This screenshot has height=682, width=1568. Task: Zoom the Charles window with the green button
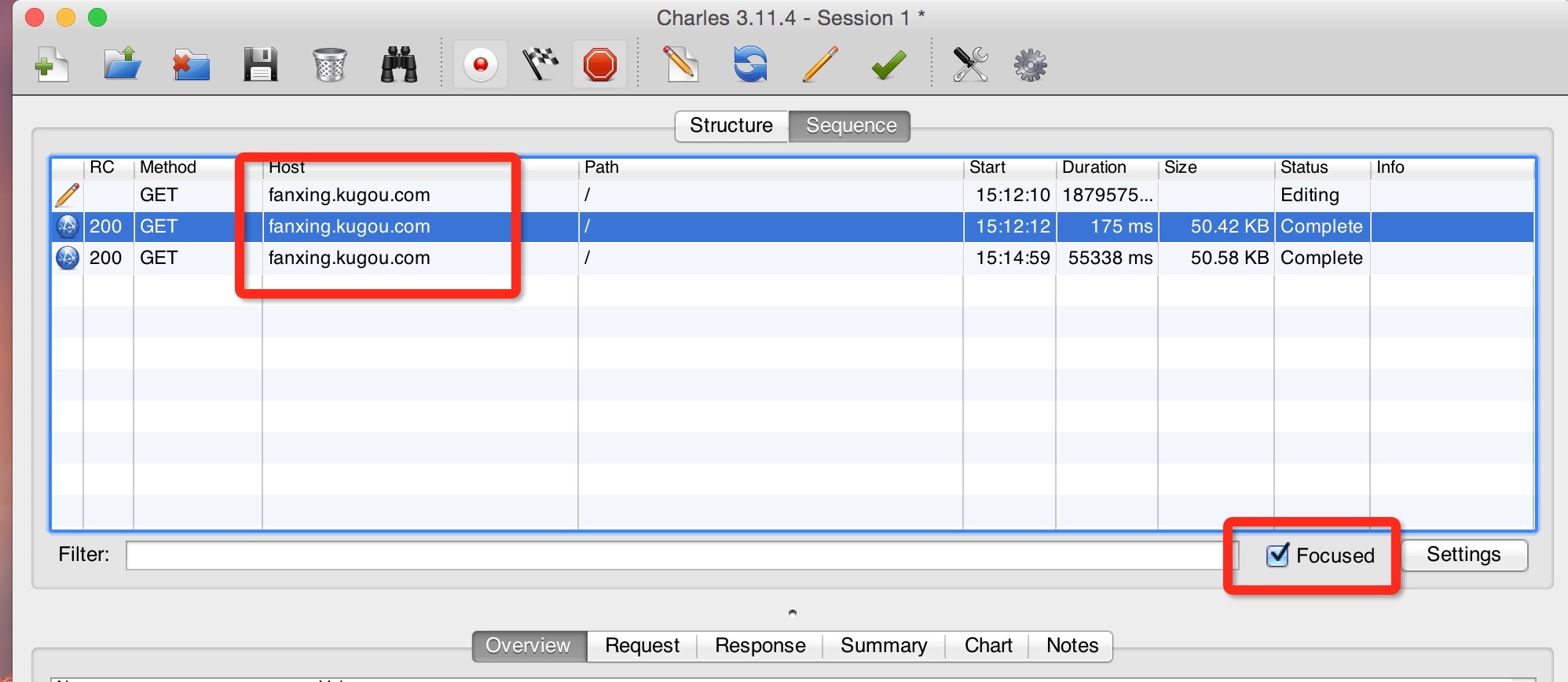click(x=97, y=17)
